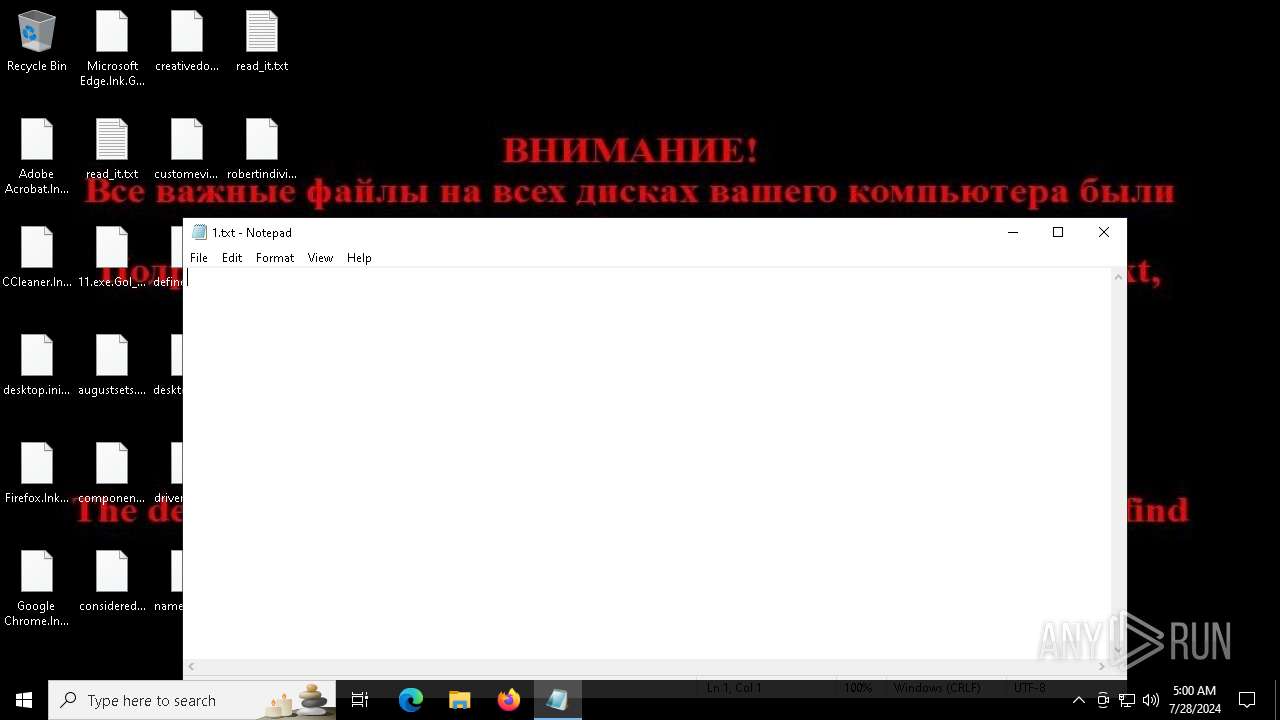This screenshot has height=720, width=1280.
Task: Open the Windows Start menu
Action: (x=24, y=700)
